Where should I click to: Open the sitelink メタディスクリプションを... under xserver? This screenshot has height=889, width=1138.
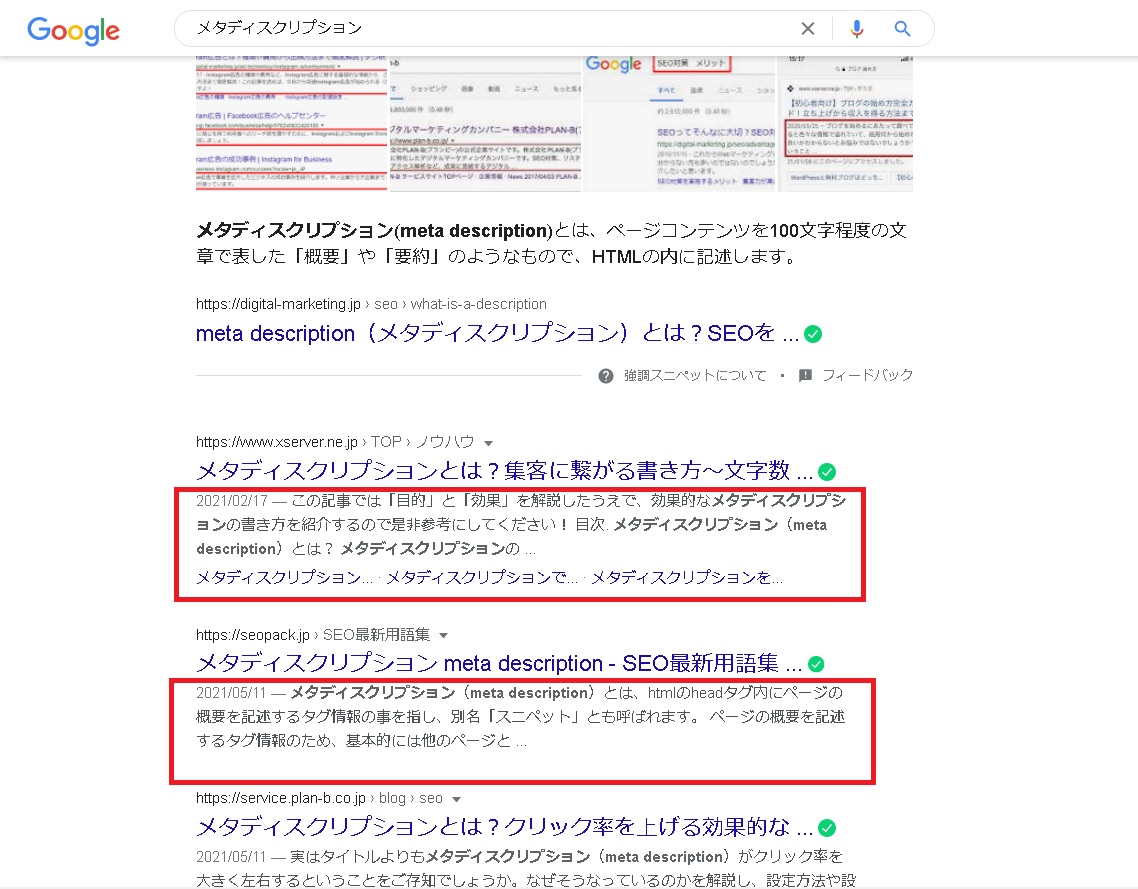(687, 578)
